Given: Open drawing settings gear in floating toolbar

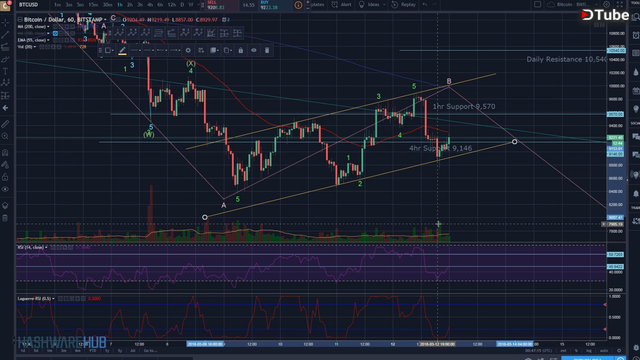Looking at the screenshot, I should point(188,50).
